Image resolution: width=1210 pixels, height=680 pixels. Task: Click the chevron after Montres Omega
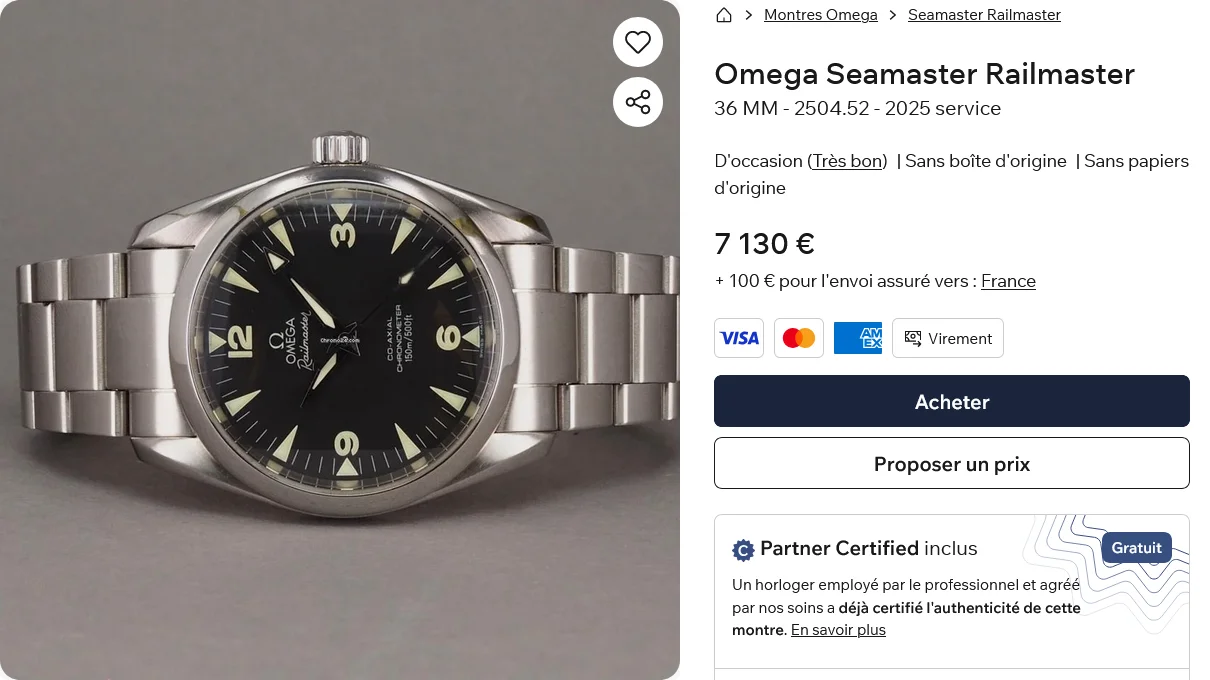[x=893, y=15]
